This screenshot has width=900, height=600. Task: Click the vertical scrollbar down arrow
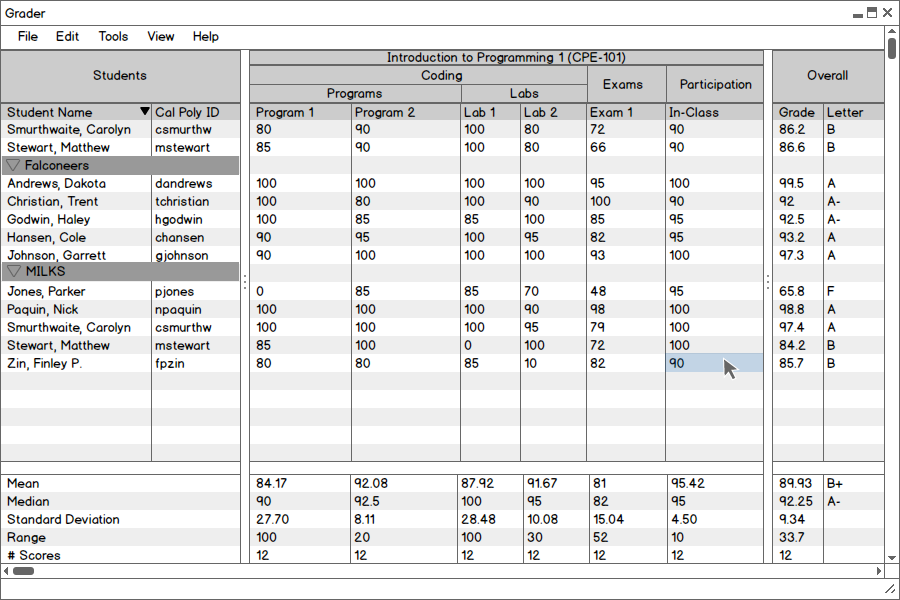[x=891, y=558]
